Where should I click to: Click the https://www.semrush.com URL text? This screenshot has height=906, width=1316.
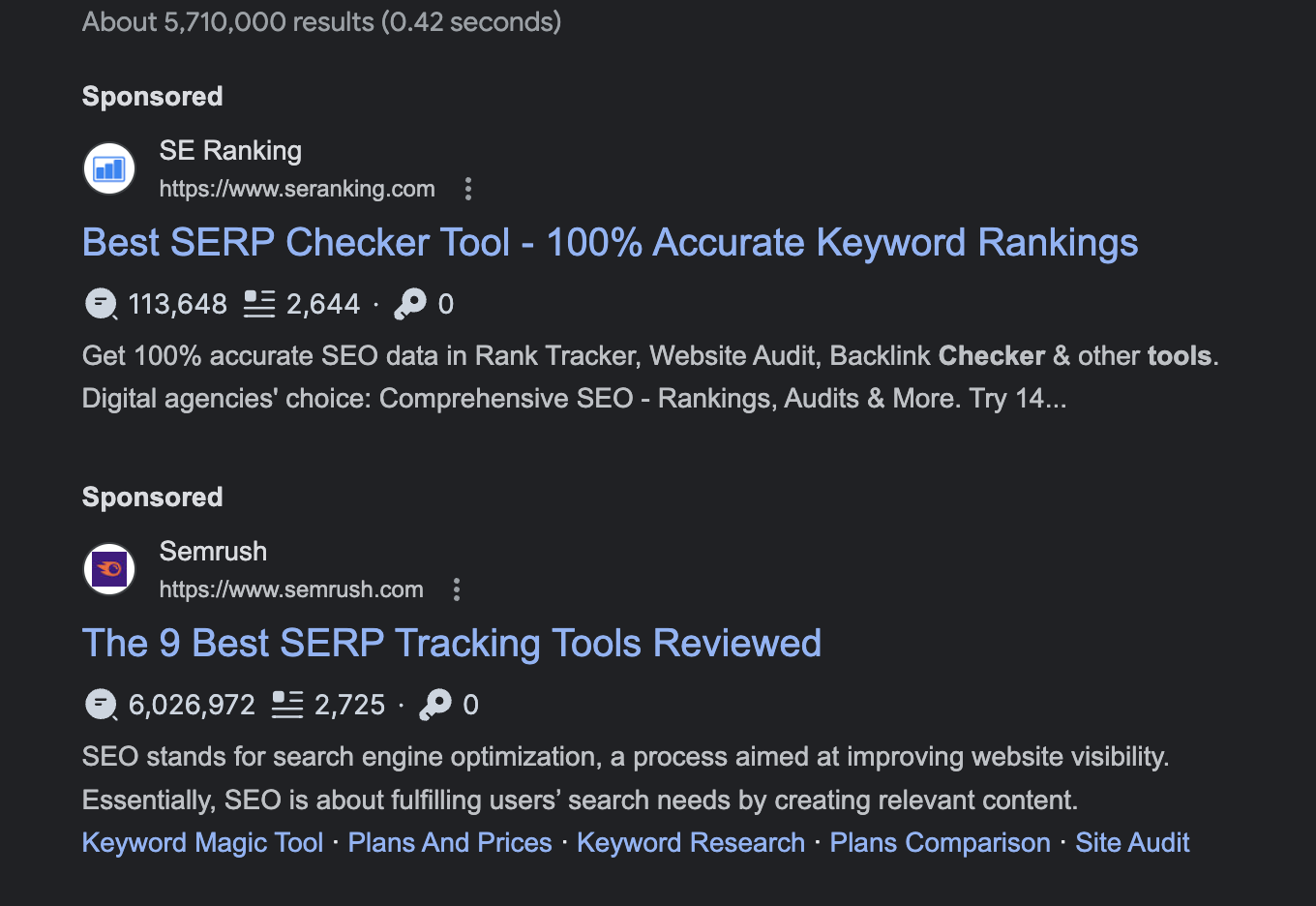(x=290, y=589)
